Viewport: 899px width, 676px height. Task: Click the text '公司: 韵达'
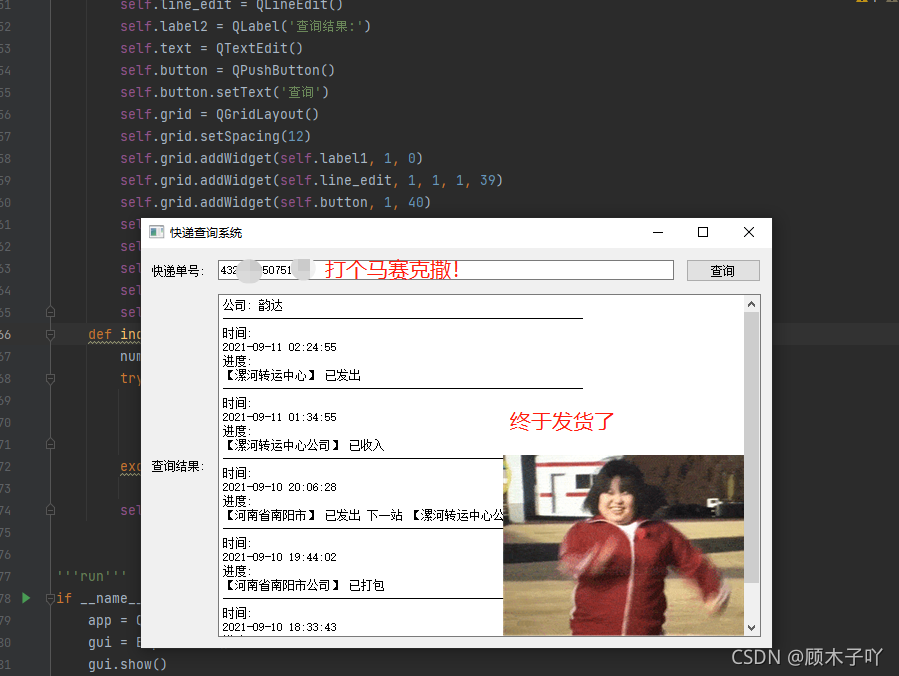(x=253, y=305)
